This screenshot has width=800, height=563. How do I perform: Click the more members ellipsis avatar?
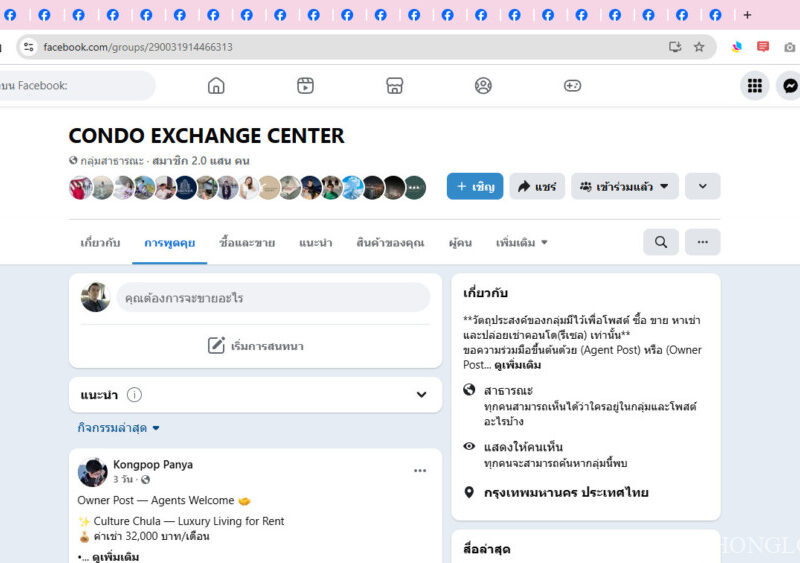415,187
